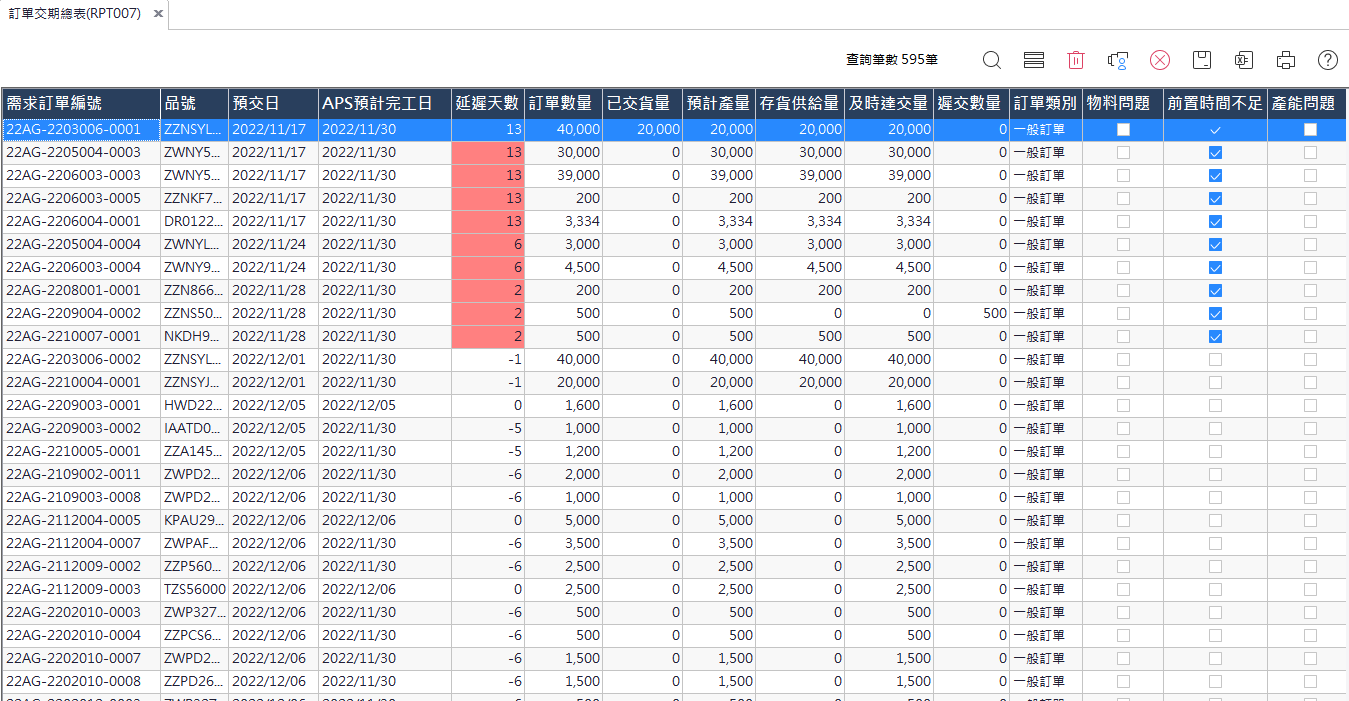Uncheck 前置時間不足 for order 22AG-2205004-0003
The height and width of the screenshot is (701, 1349).
(1215, 153)
